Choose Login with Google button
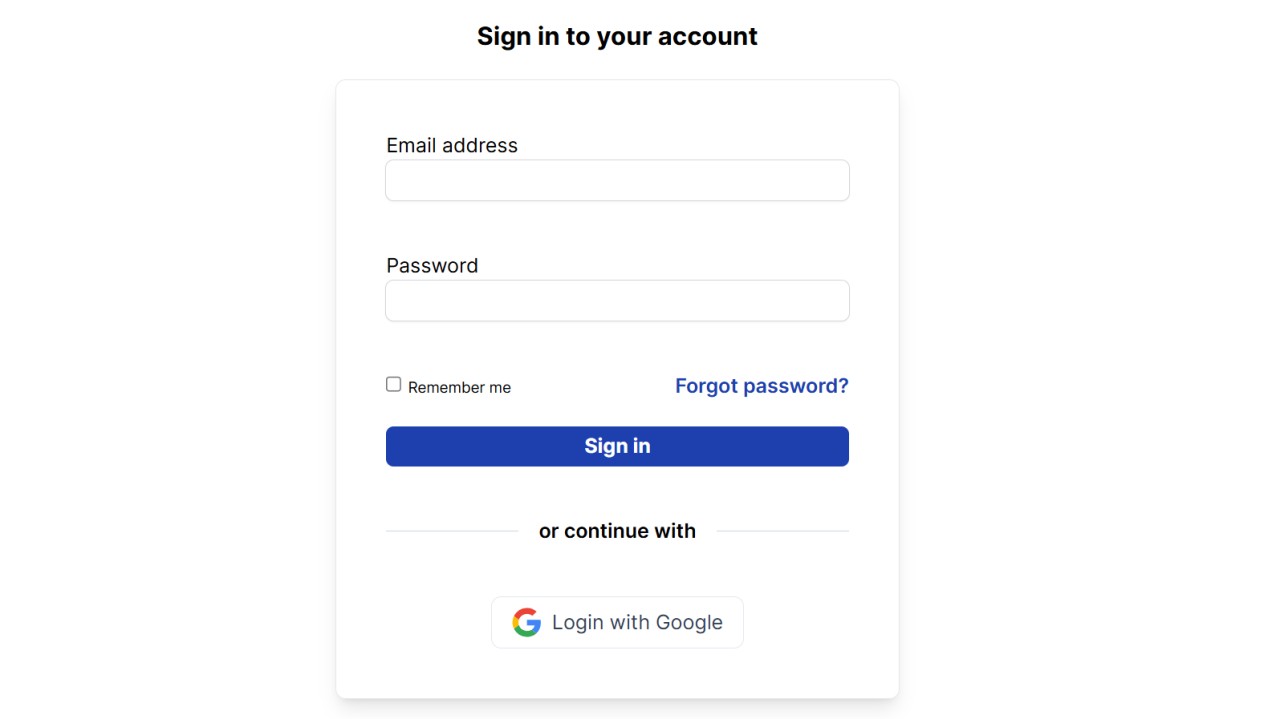This screenshot has width=1280, height=719. tap(617, 622)
